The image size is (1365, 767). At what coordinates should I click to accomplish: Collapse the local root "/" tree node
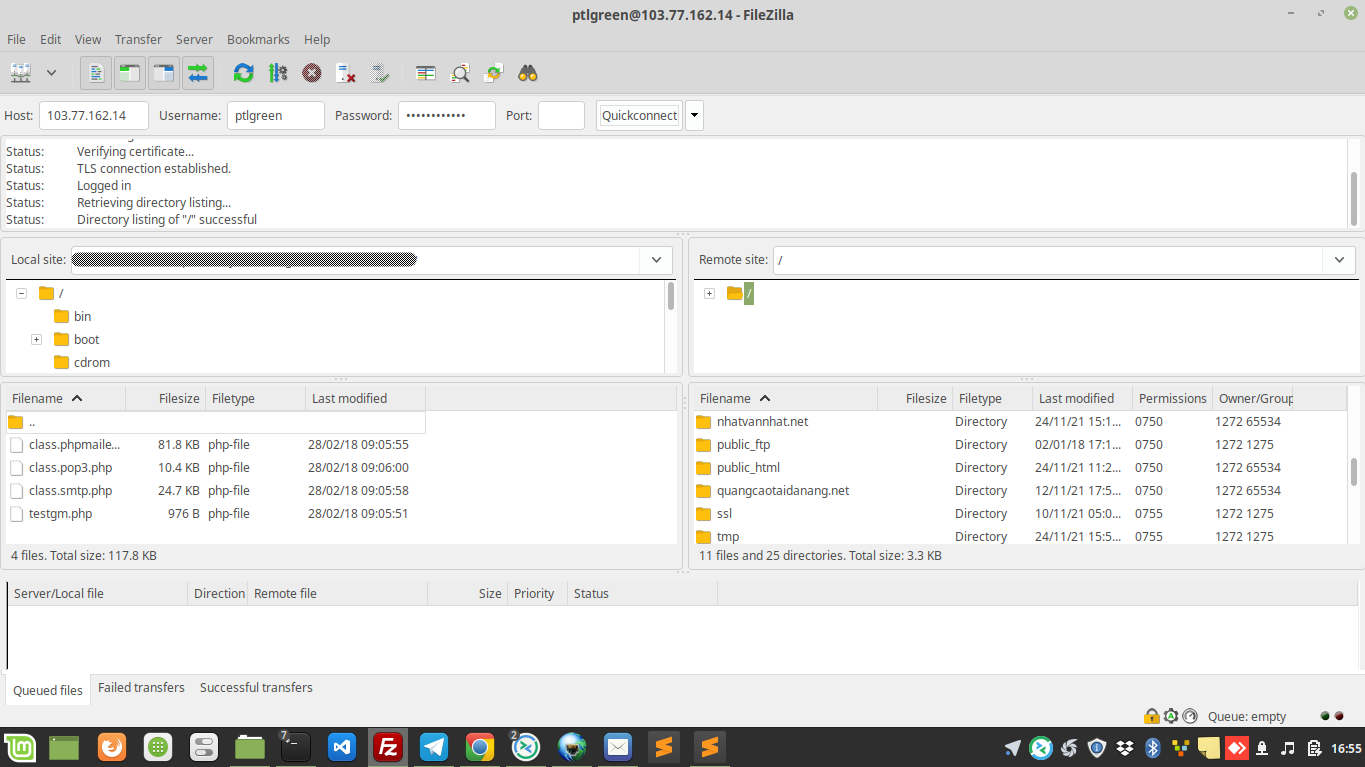(21, 293)
